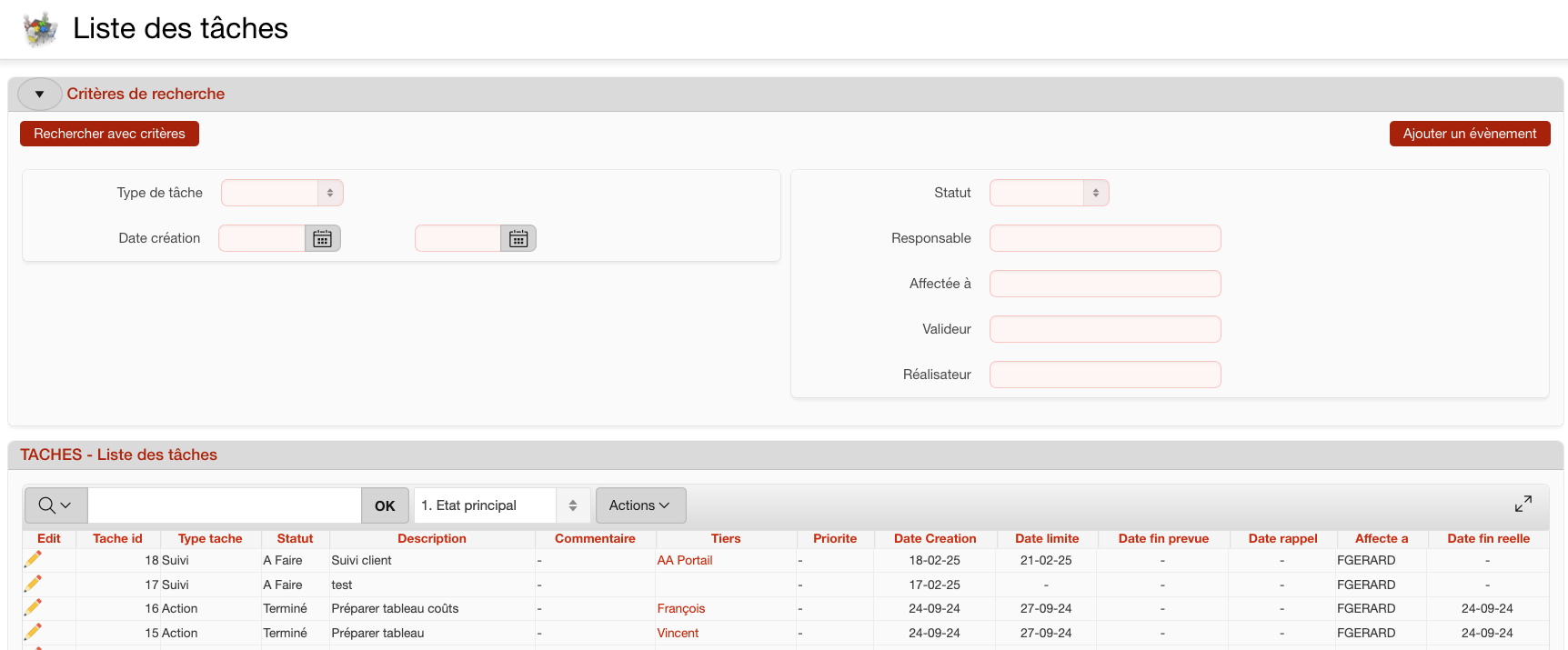1568x650 pixels.
Task: Click the edit pencil for task 17
Action: click(x=34, y=584)
